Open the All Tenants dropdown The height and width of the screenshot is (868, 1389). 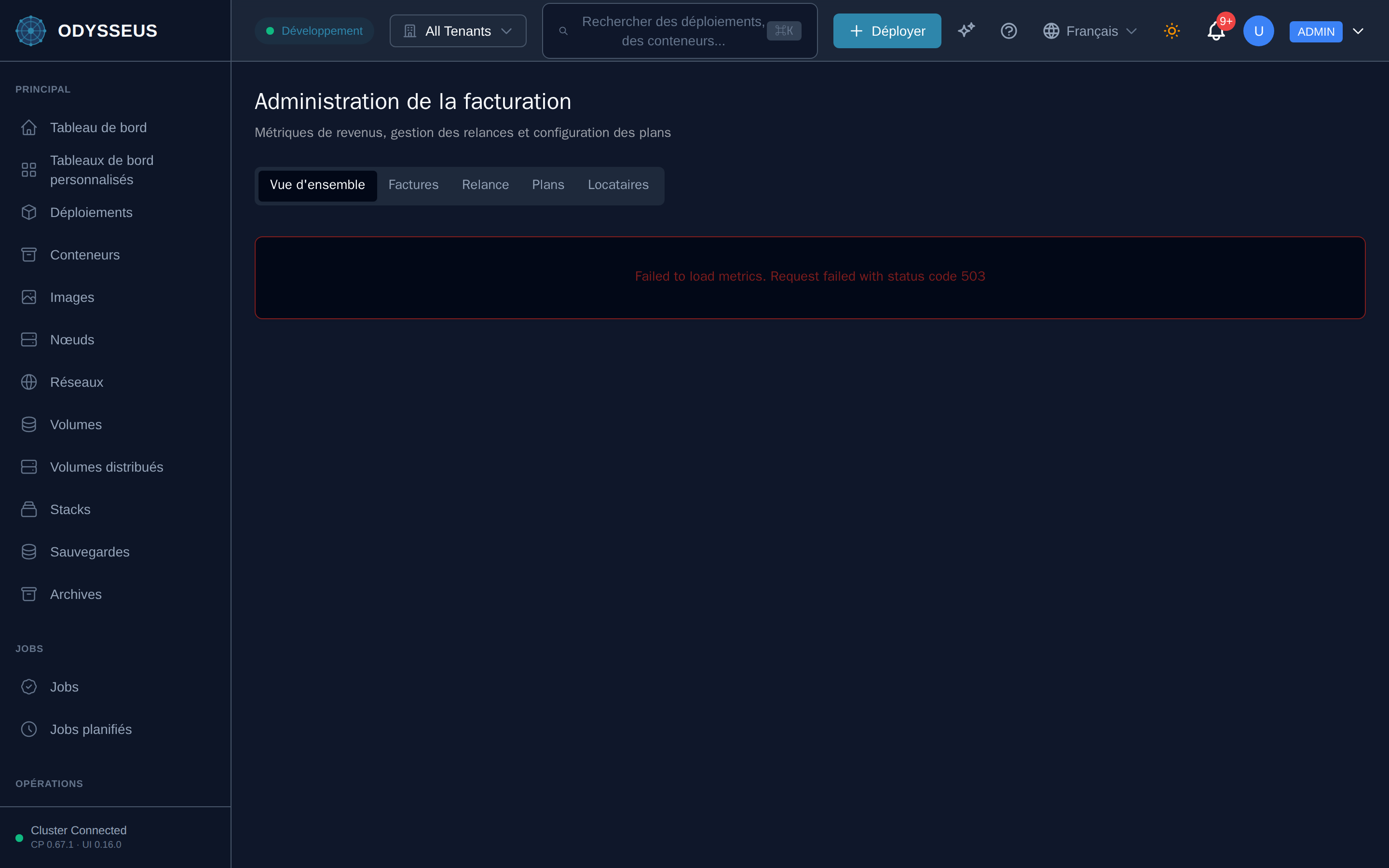(x=458, y=31)
